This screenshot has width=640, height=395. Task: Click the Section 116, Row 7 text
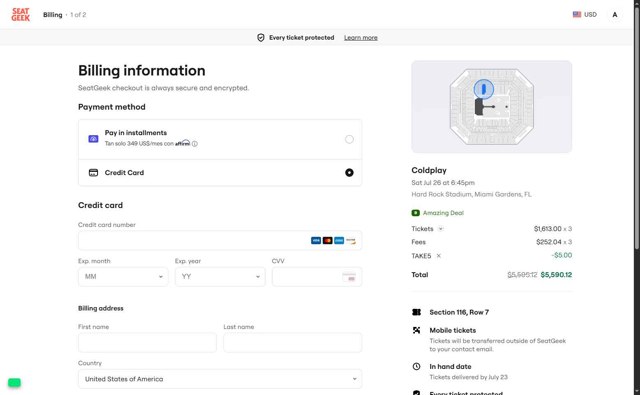coord(459,312)
